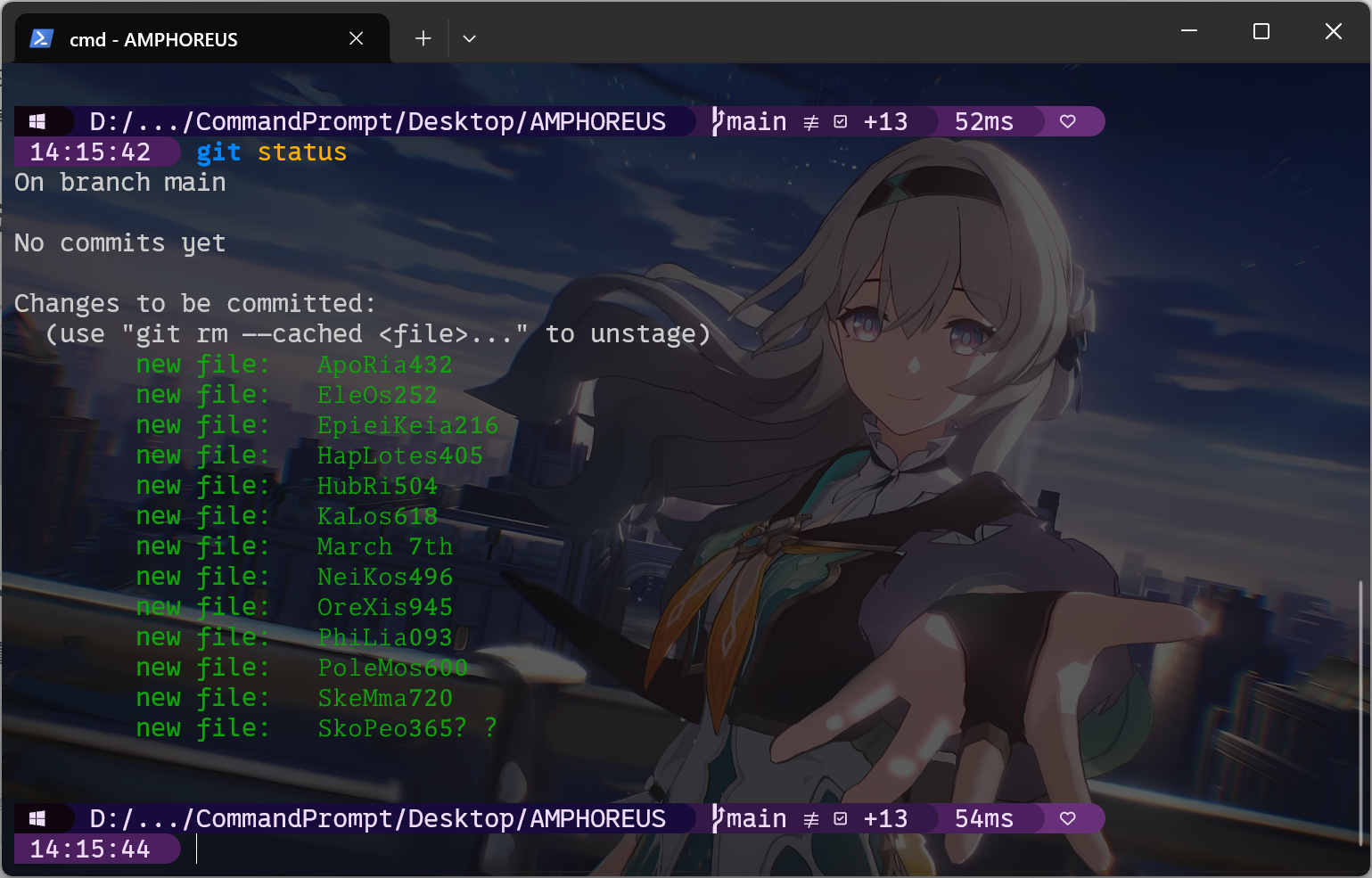Click the terminal input line cursor
Image resolution: width=1372 pixels, height=878 pixels.
coord(196,849)
